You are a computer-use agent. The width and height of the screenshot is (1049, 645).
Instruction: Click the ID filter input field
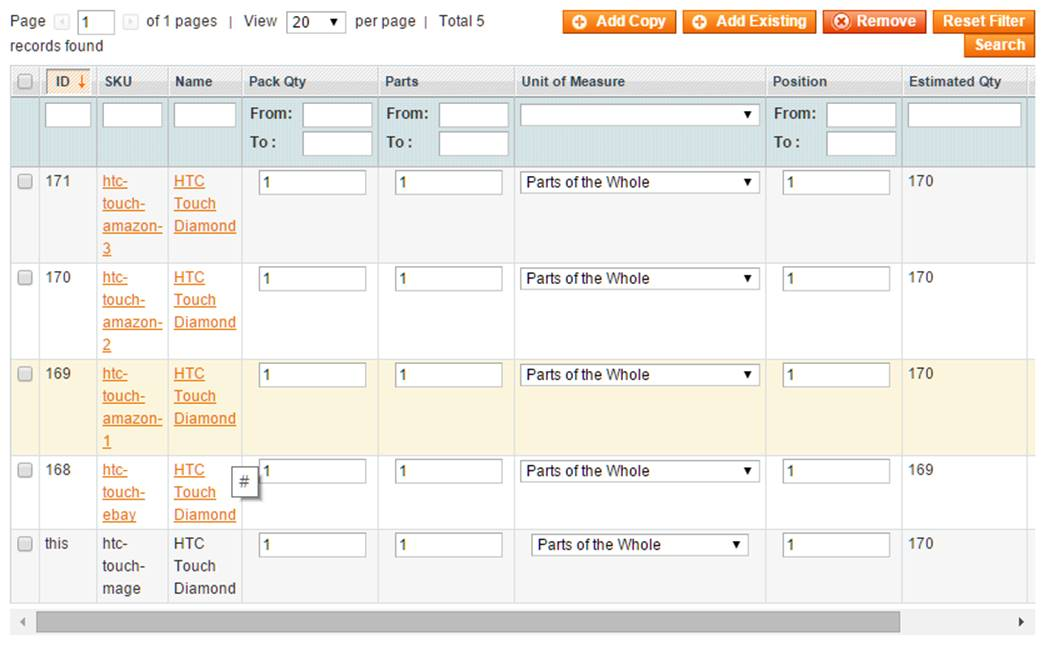click(68, 115)
